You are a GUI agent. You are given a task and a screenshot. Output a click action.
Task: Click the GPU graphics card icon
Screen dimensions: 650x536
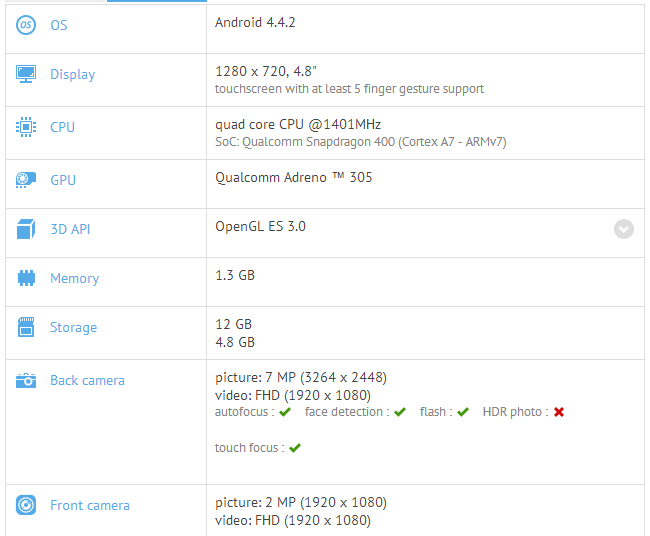click(x=26, y=180)
